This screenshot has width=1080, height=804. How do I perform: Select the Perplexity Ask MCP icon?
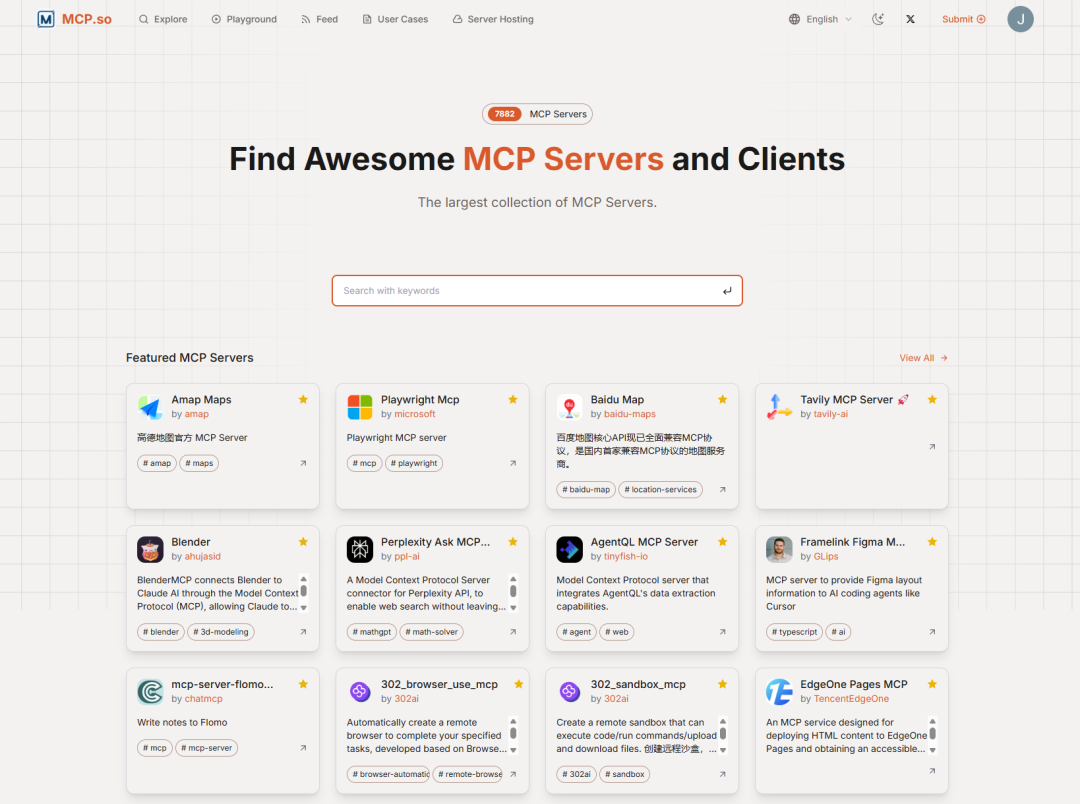click(x=360, y=548)
